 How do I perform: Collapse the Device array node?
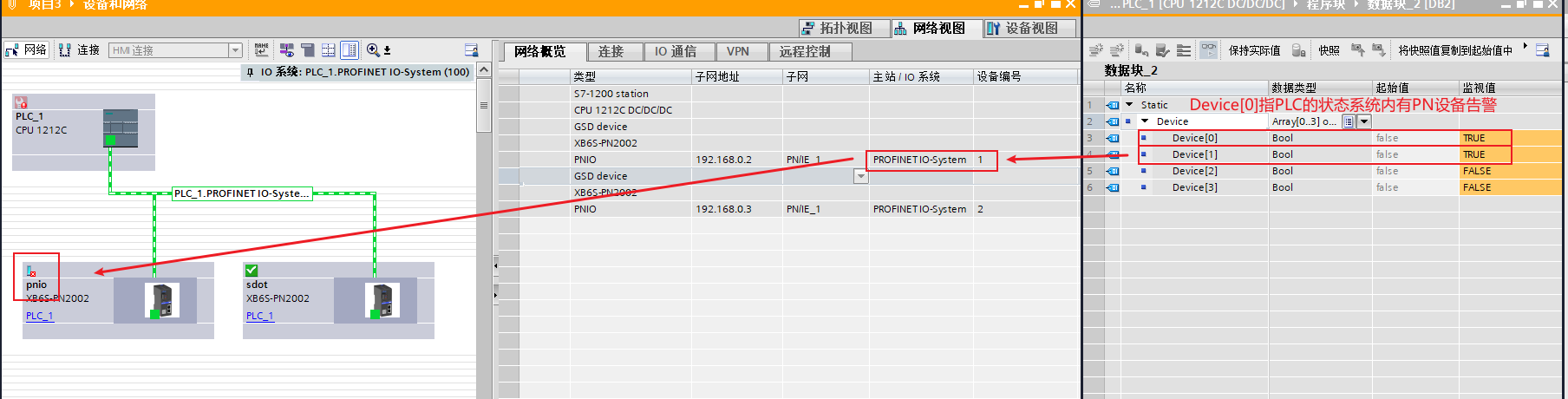pyautogui.click(x=1145, y=121)
